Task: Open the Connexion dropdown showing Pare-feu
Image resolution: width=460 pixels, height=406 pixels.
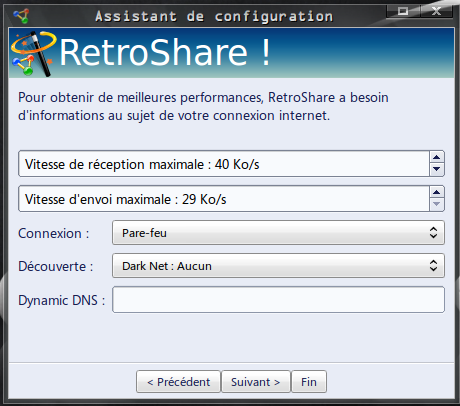Action: 278,233
